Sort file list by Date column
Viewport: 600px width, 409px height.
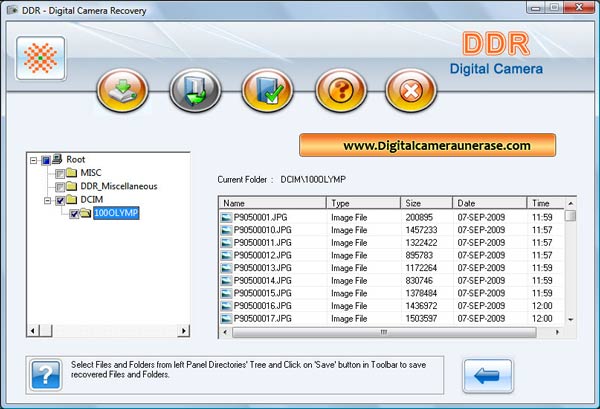tap(490, 203)
